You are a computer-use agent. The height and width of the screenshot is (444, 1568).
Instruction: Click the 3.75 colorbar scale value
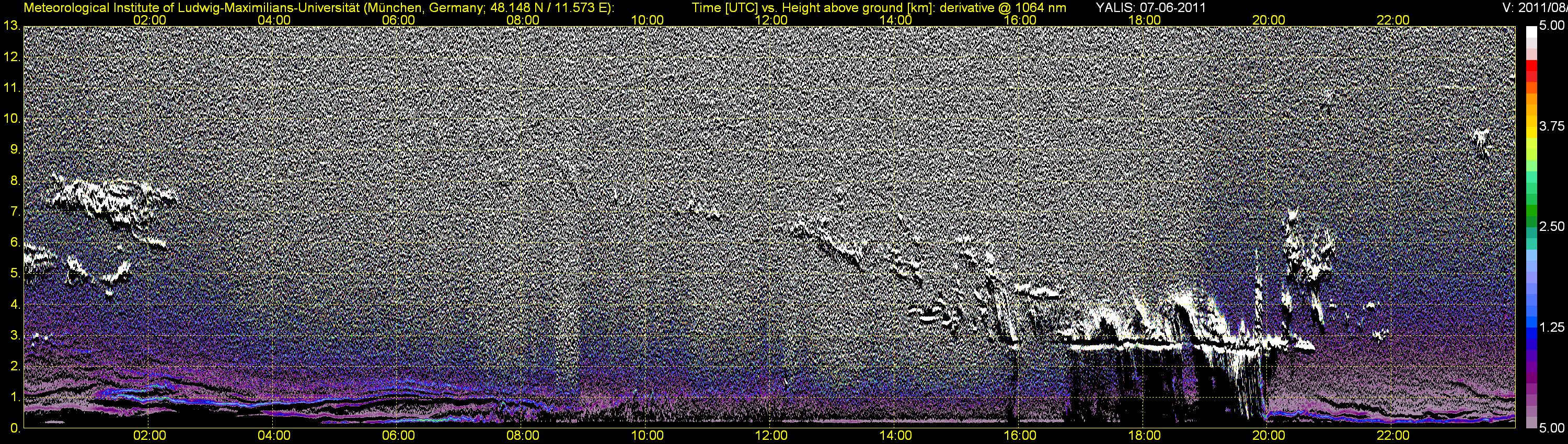pyautogui.click(x=1552, y=126)
